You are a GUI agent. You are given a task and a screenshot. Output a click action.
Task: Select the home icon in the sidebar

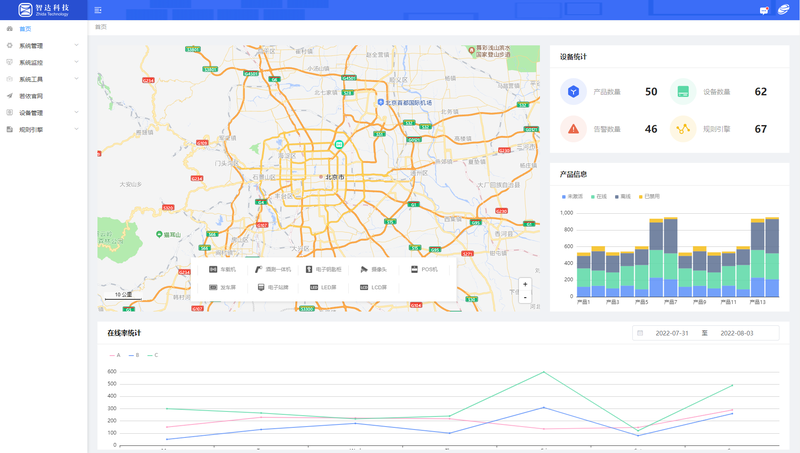[10, 29]
